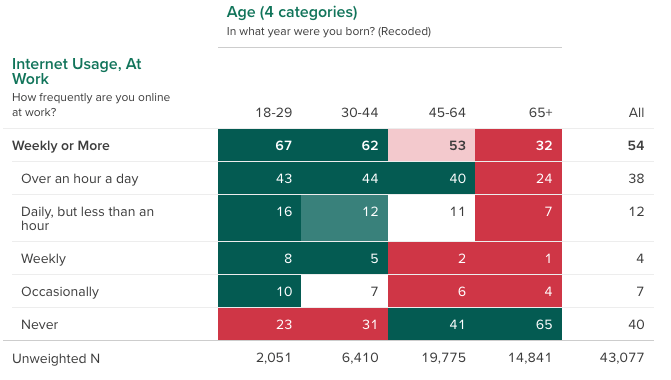Click the Never row label

(39, 324)
